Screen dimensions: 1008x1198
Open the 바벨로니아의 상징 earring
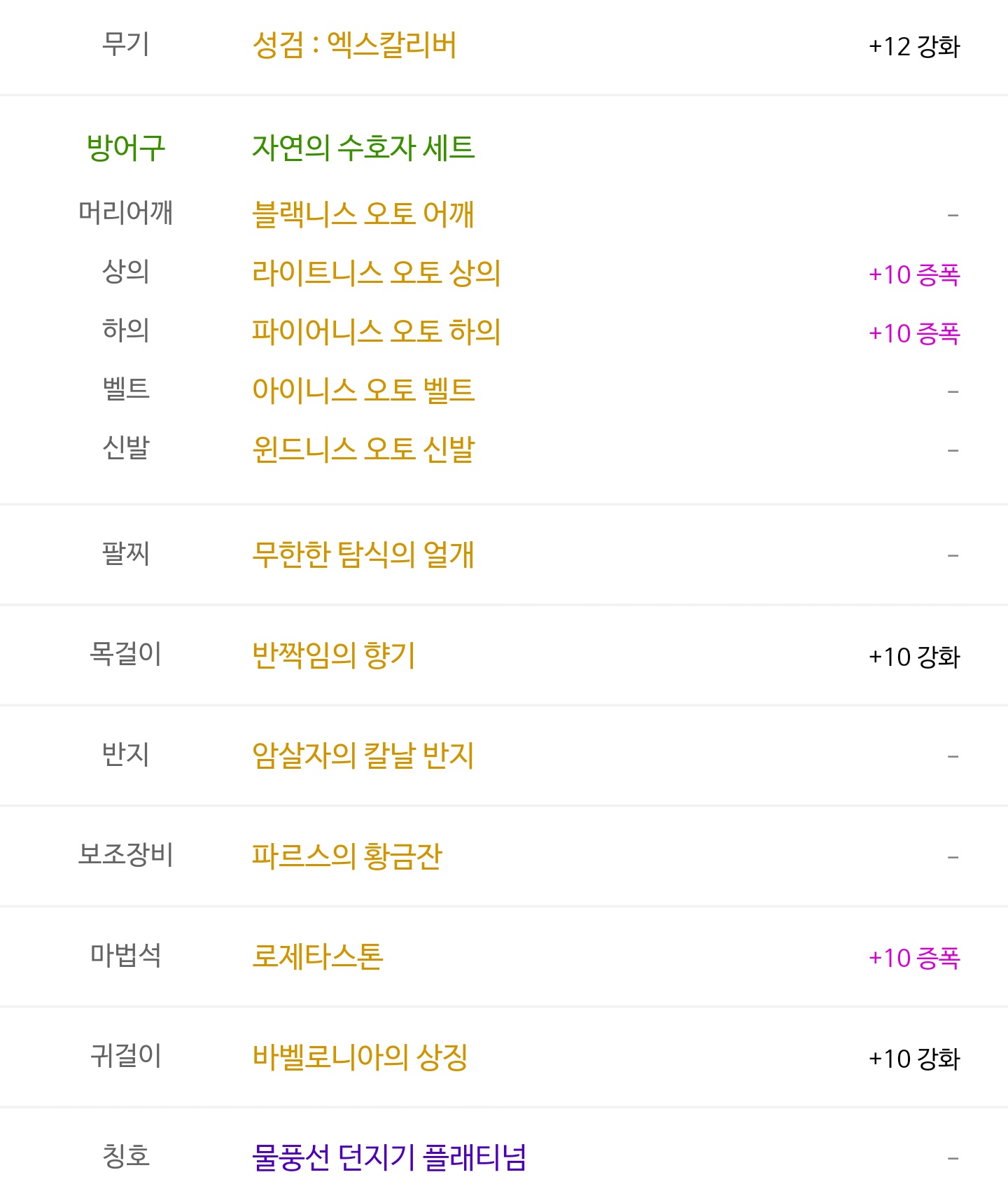tap(360, 1057)
